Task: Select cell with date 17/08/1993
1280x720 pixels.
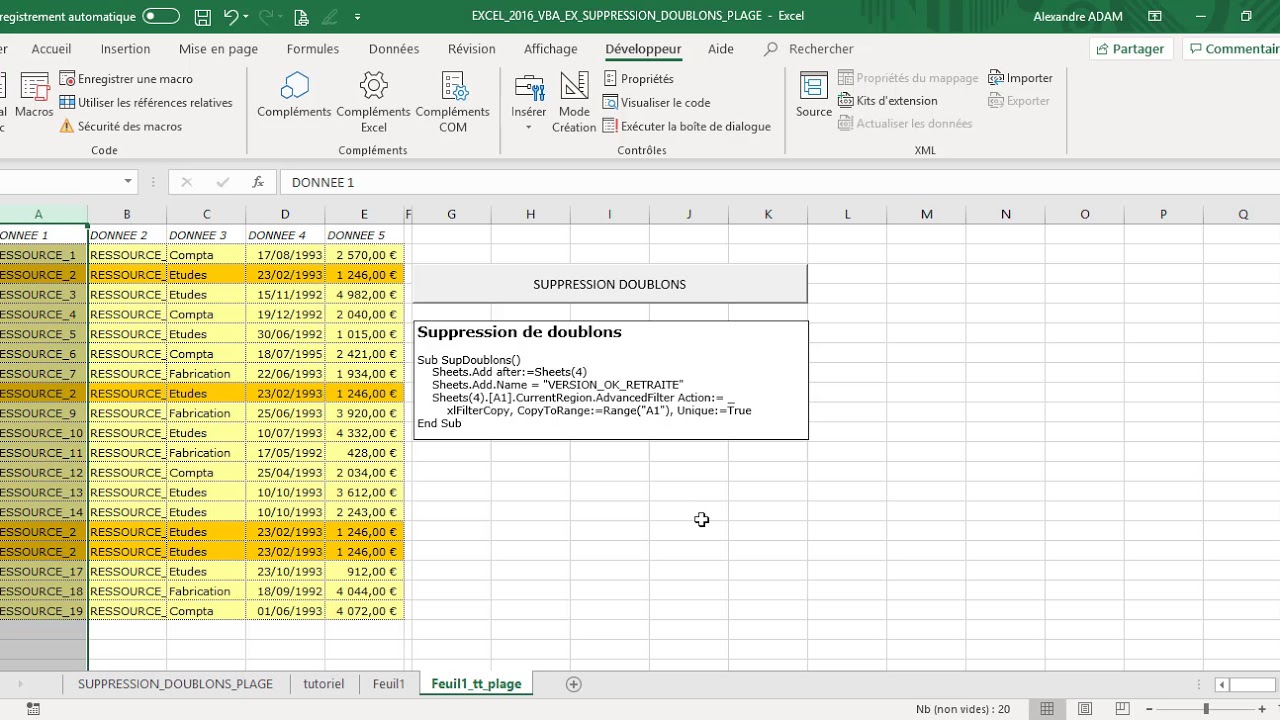Action: coord(285,255)
